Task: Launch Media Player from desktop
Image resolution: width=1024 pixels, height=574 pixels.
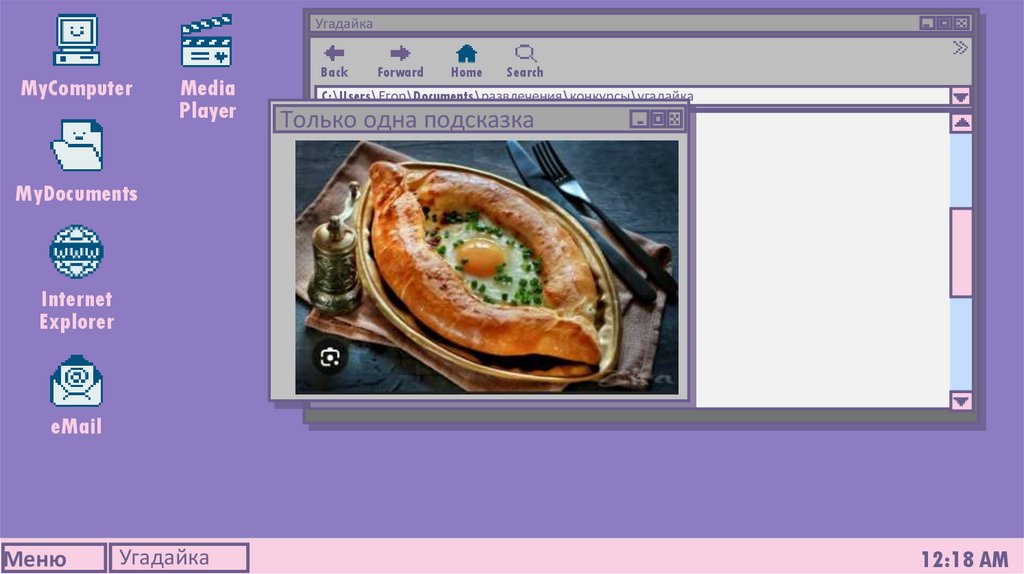Action: 206,40
